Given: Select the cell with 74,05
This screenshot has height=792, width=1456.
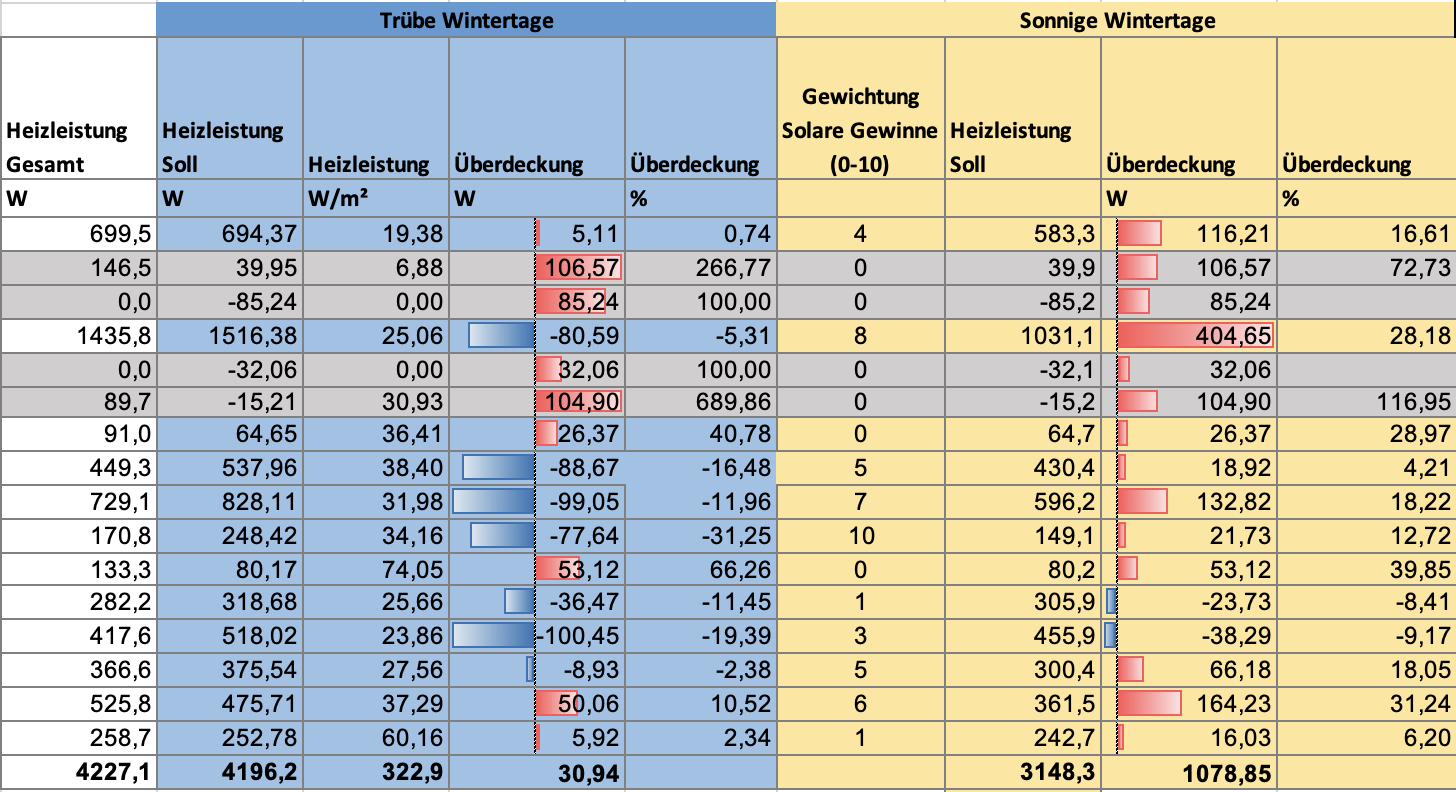Looking at the screenshot, I should (376, 568).
